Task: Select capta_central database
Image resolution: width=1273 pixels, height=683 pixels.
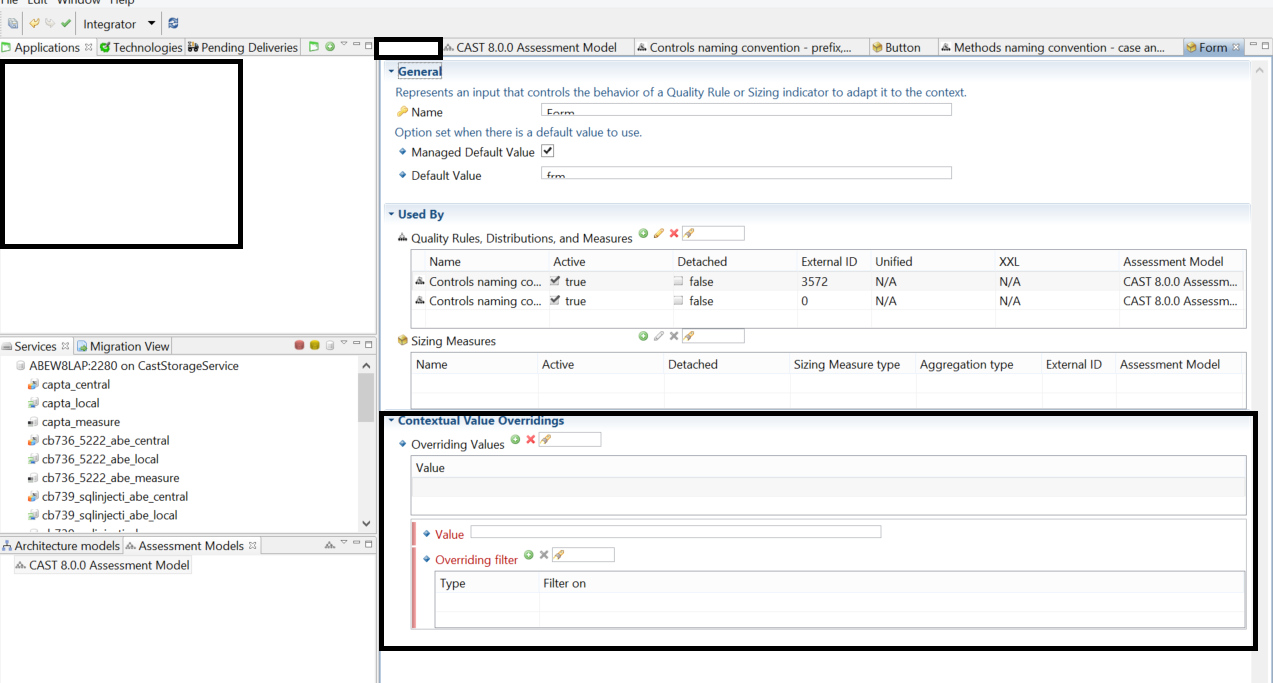Action: pos(76,385)
